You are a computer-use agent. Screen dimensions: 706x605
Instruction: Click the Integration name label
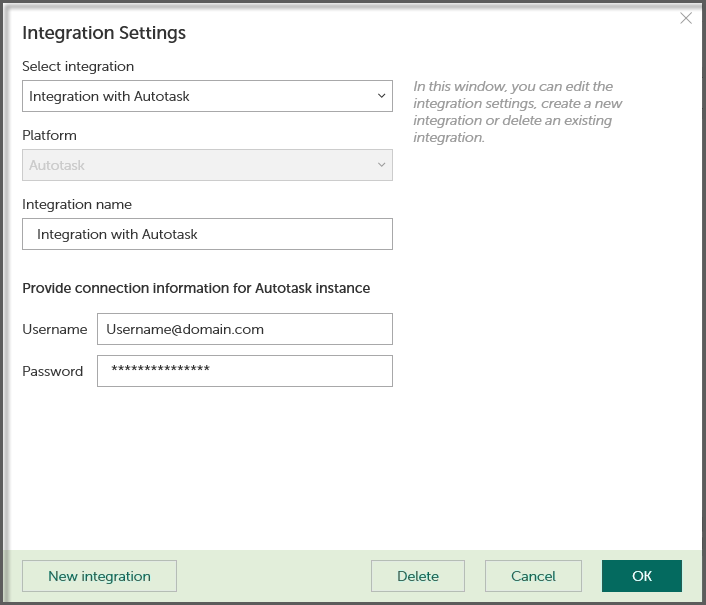click(x=77, y=204)
